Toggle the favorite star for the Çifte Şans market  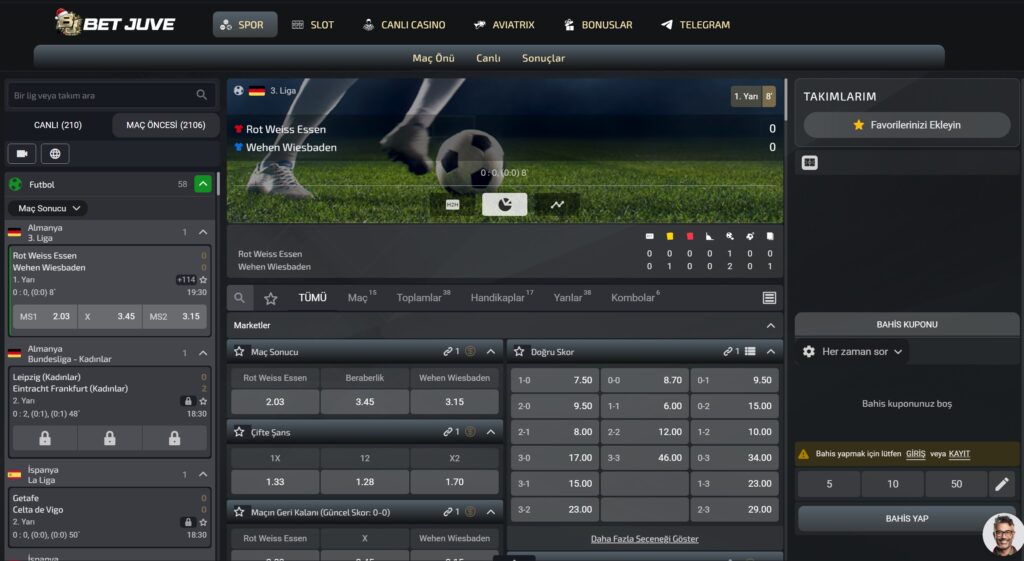pyautogui.click(x=239, y=432)
